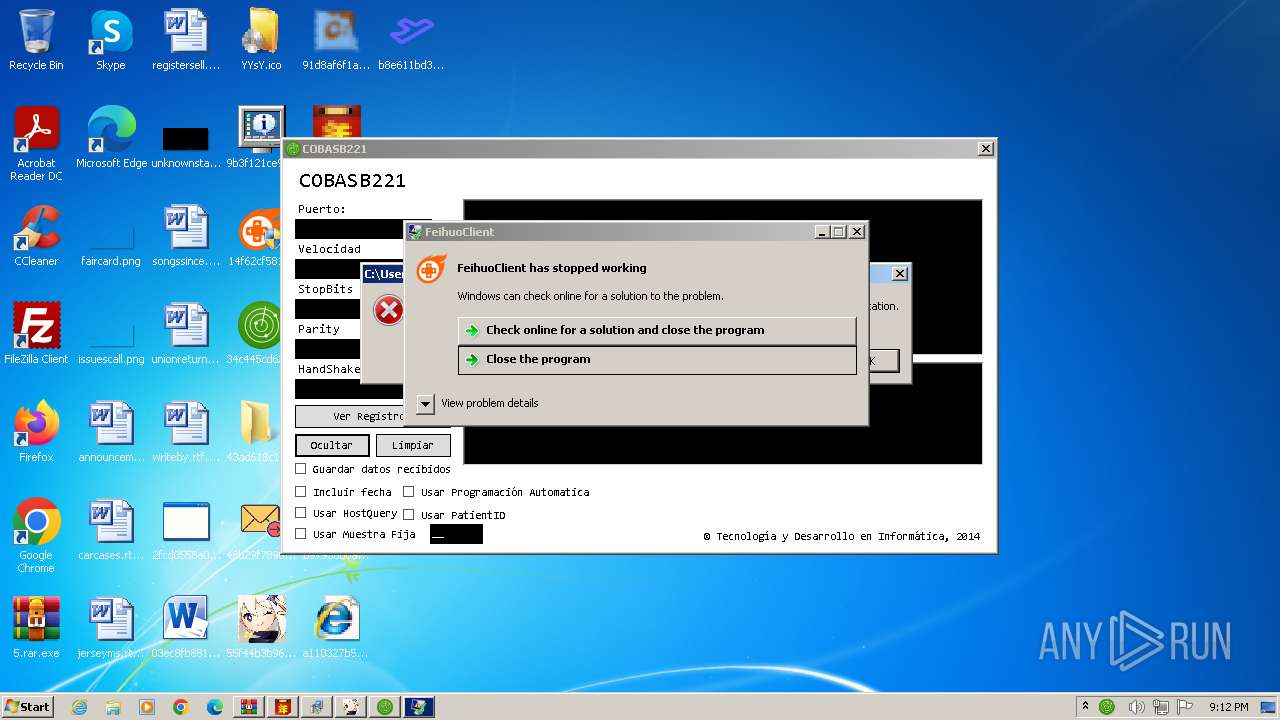
Task: Close the partially hidden error dialog
Action: click(899, 273)
